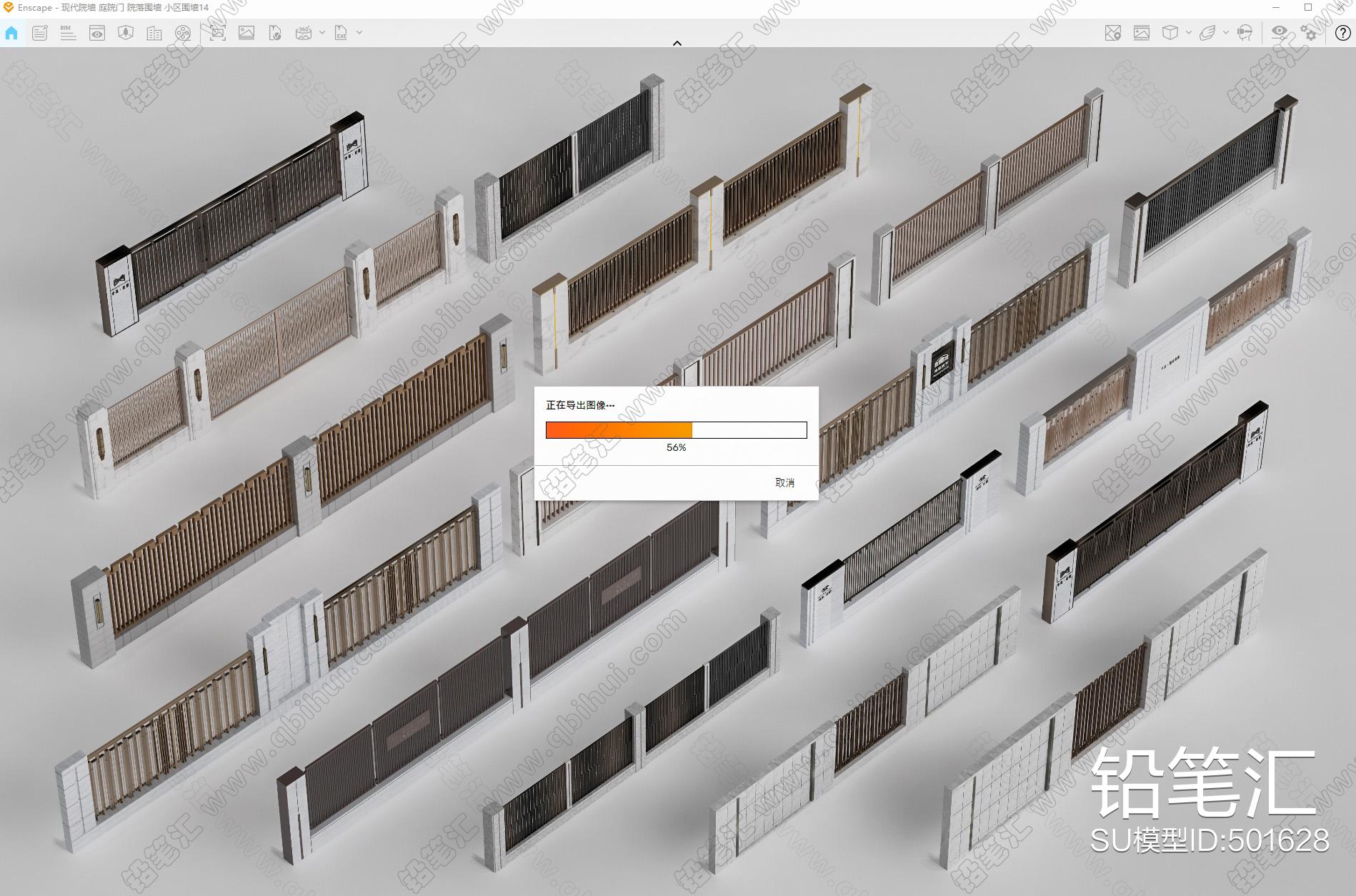Click the Enscape window title text
Viewport: 1356px width, 896px height.
tap(113, 8)
